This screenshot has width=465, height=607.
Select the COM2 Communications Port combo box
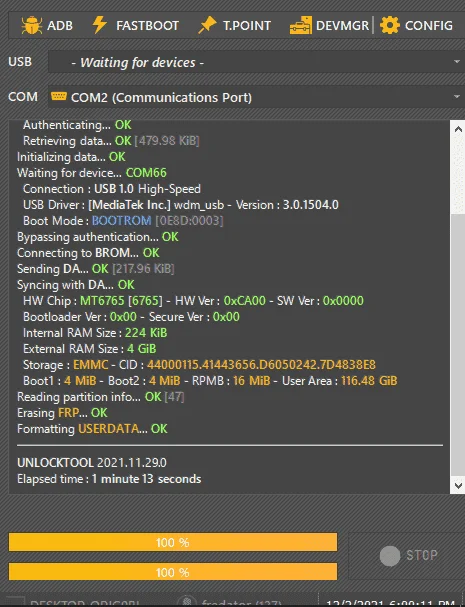point(256,97)
